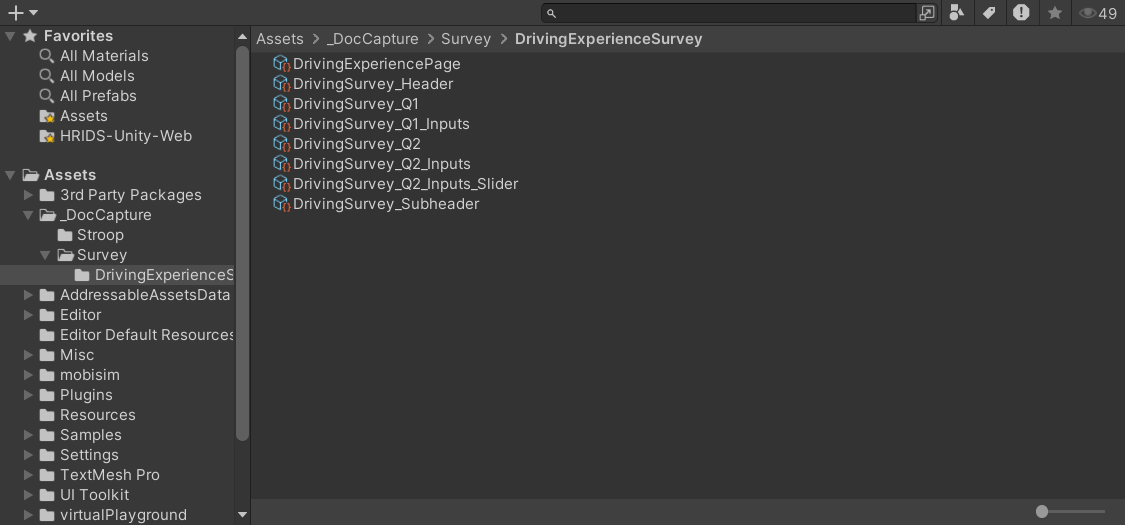Expand the 3rd Party Packages folder

point(28,195)
